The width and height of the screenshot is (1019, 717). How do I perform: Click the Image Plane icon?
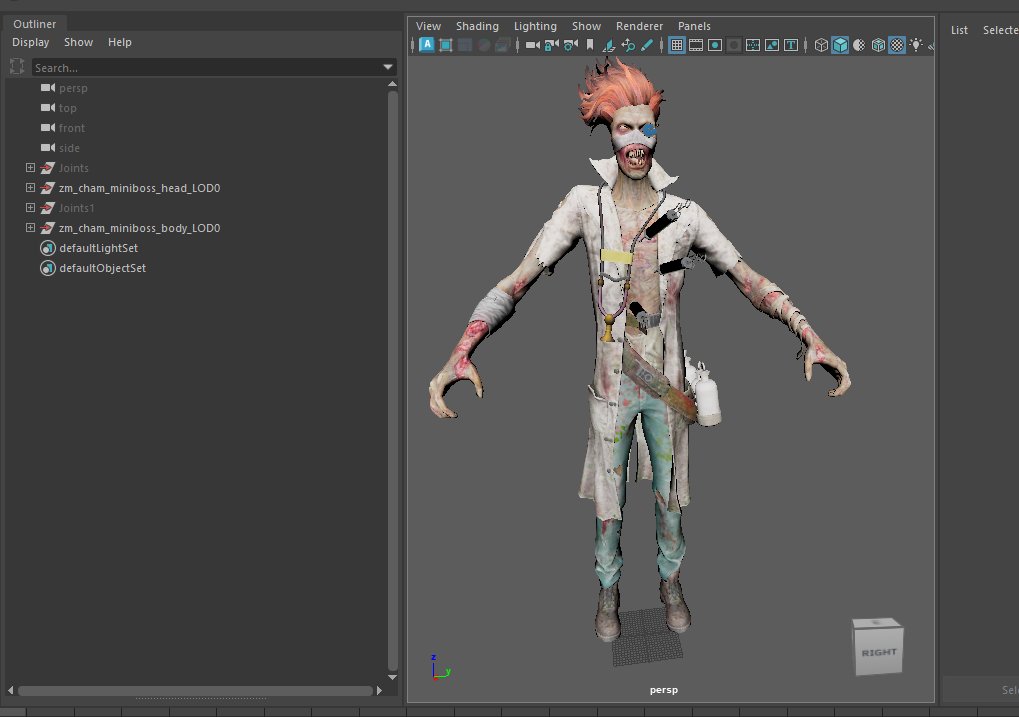pyautogui.click(x=609, y=45)
